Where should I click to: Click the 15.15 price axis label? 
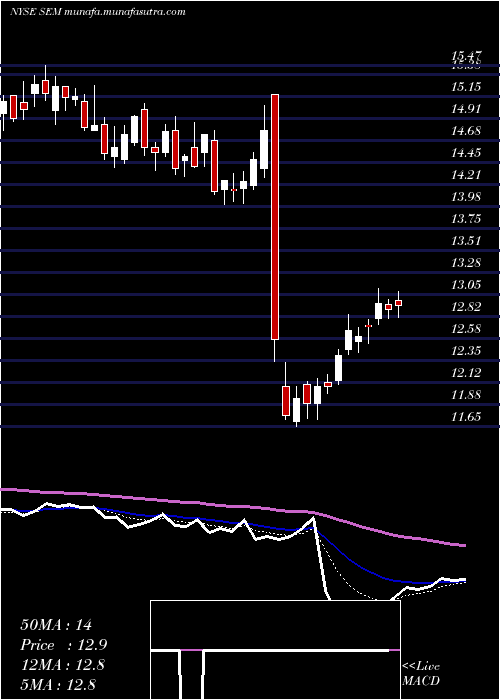click(x=466, y=86)
